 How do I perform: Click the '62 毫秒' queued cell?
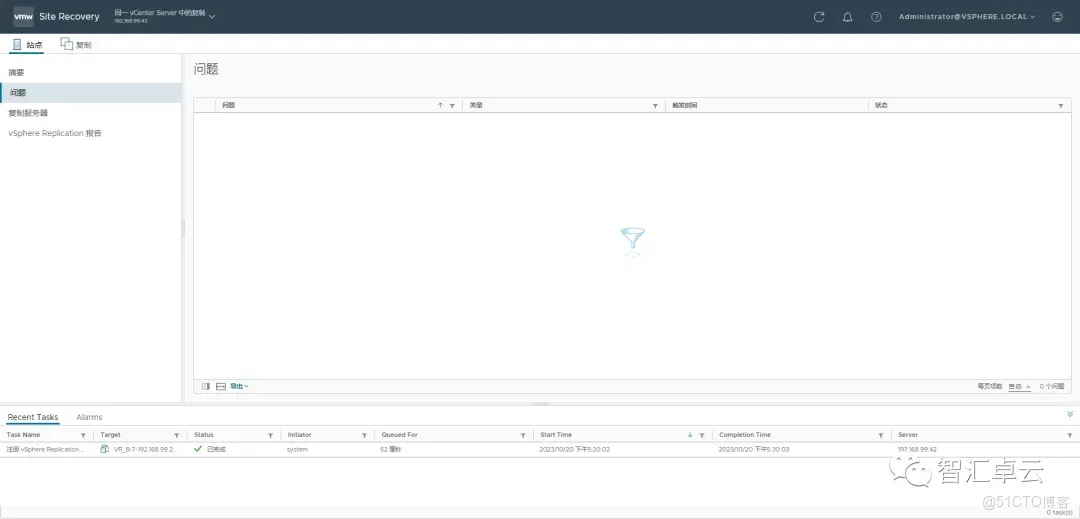click(392, 449)
